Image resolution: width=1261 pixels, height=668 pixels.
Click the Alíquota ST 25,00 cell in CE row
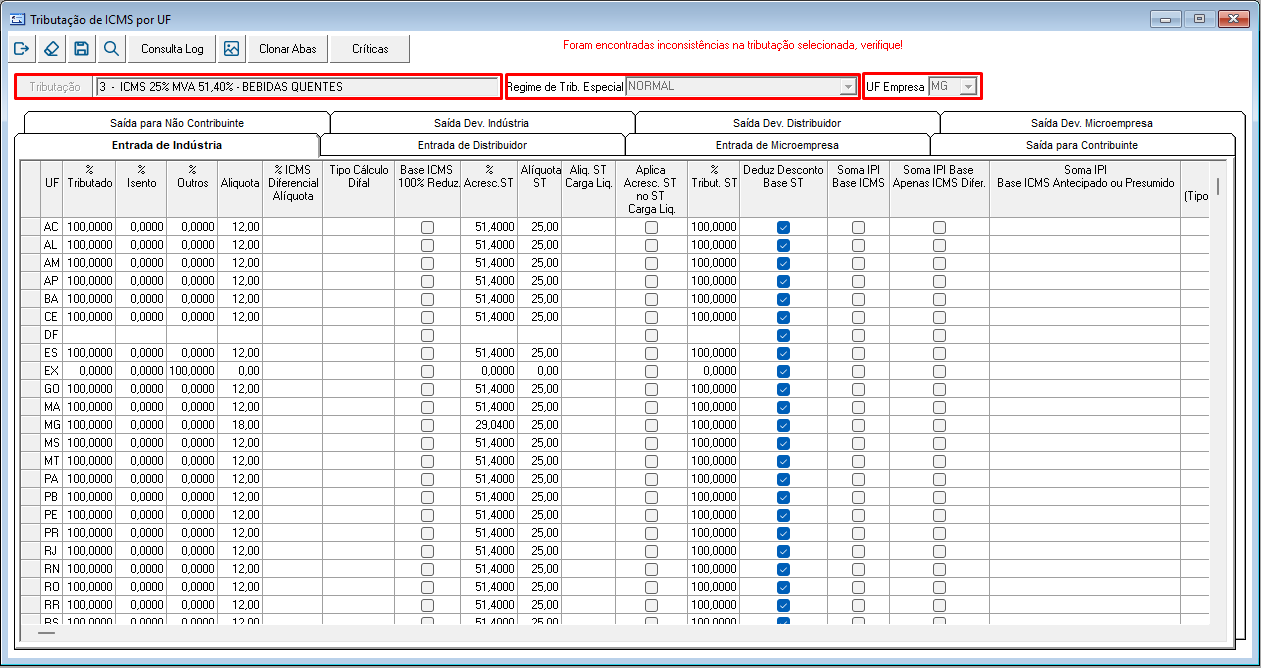point(539,317)
